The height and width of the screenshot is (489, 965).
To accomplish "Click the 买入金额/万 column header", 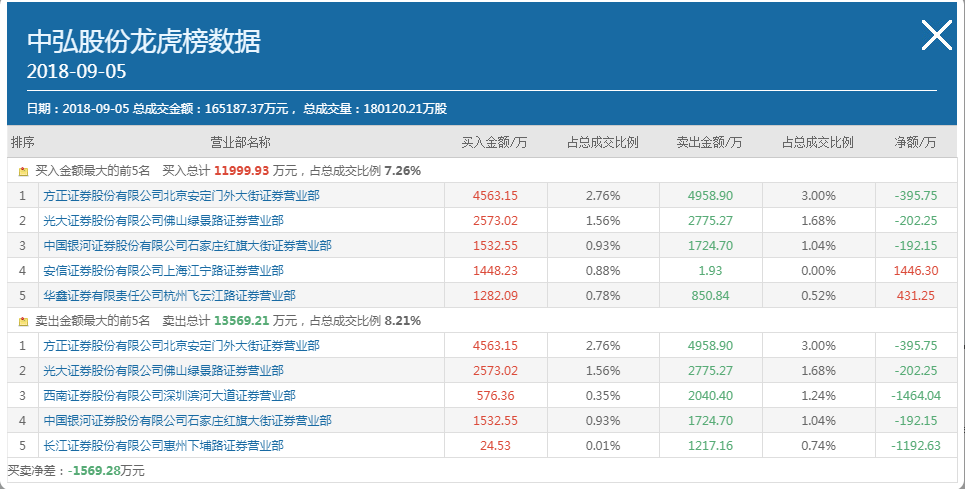I will (x=495, y=143).
